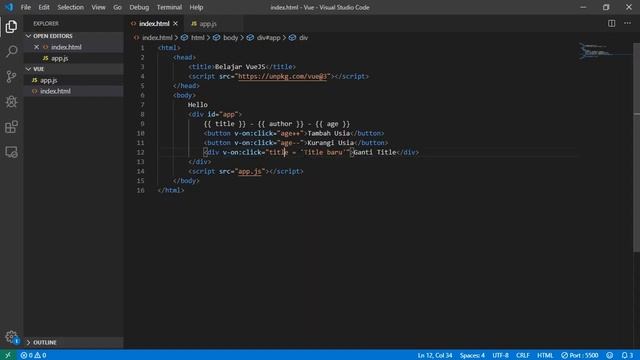Click the feedback smiley in status bar
The image size is (640, 360).
coord(609,356)
